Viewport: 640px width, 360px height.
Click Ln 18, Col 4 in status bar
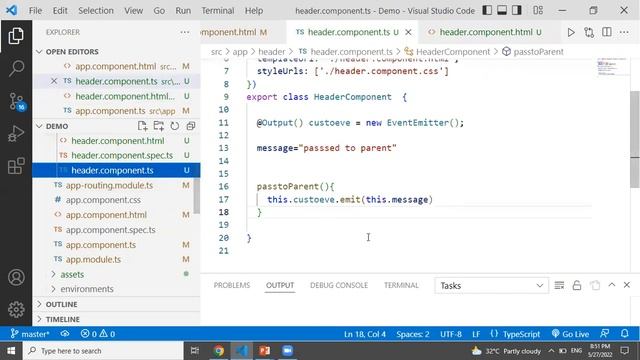364,334
